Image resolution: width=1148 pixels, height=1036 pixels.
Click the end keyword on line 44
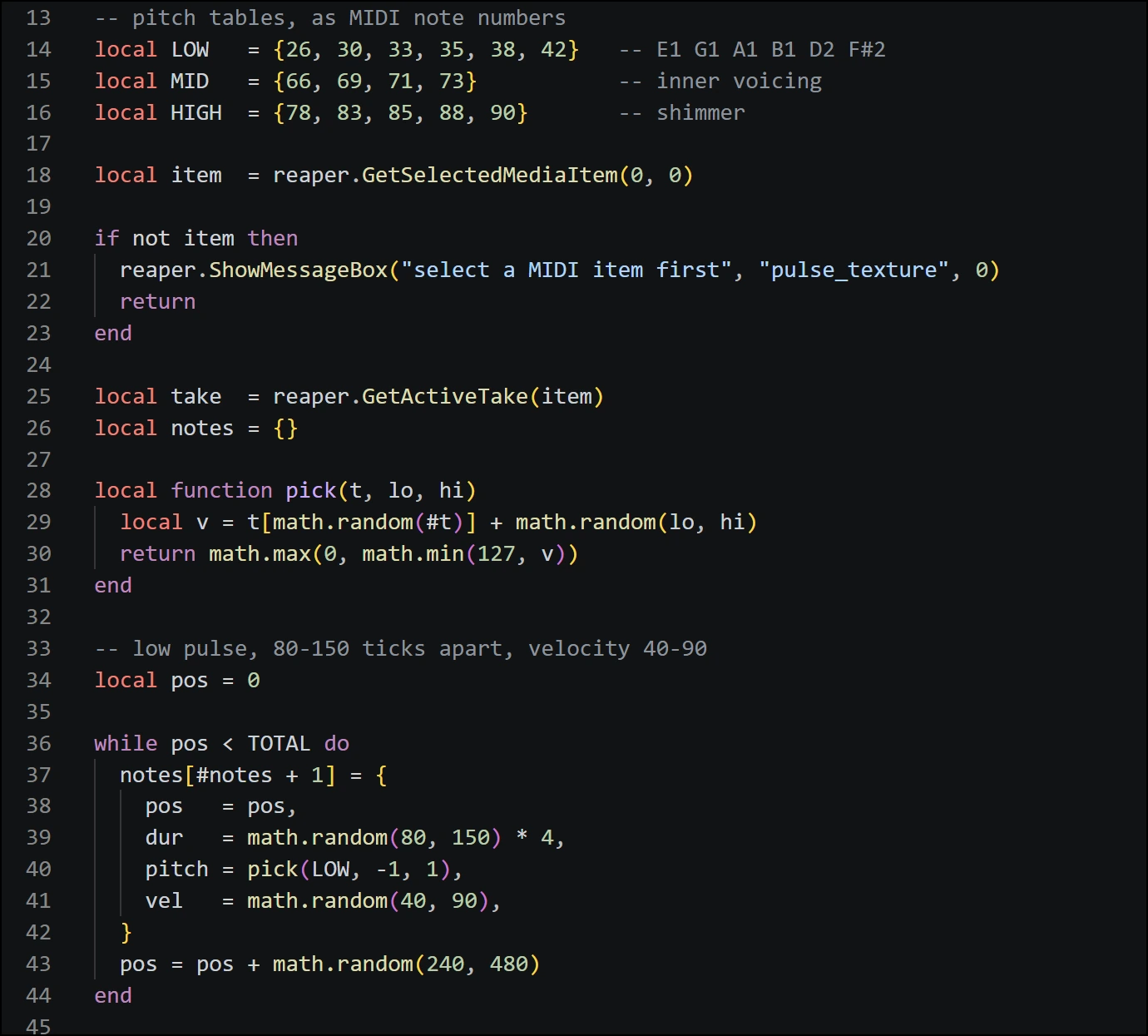113,995
